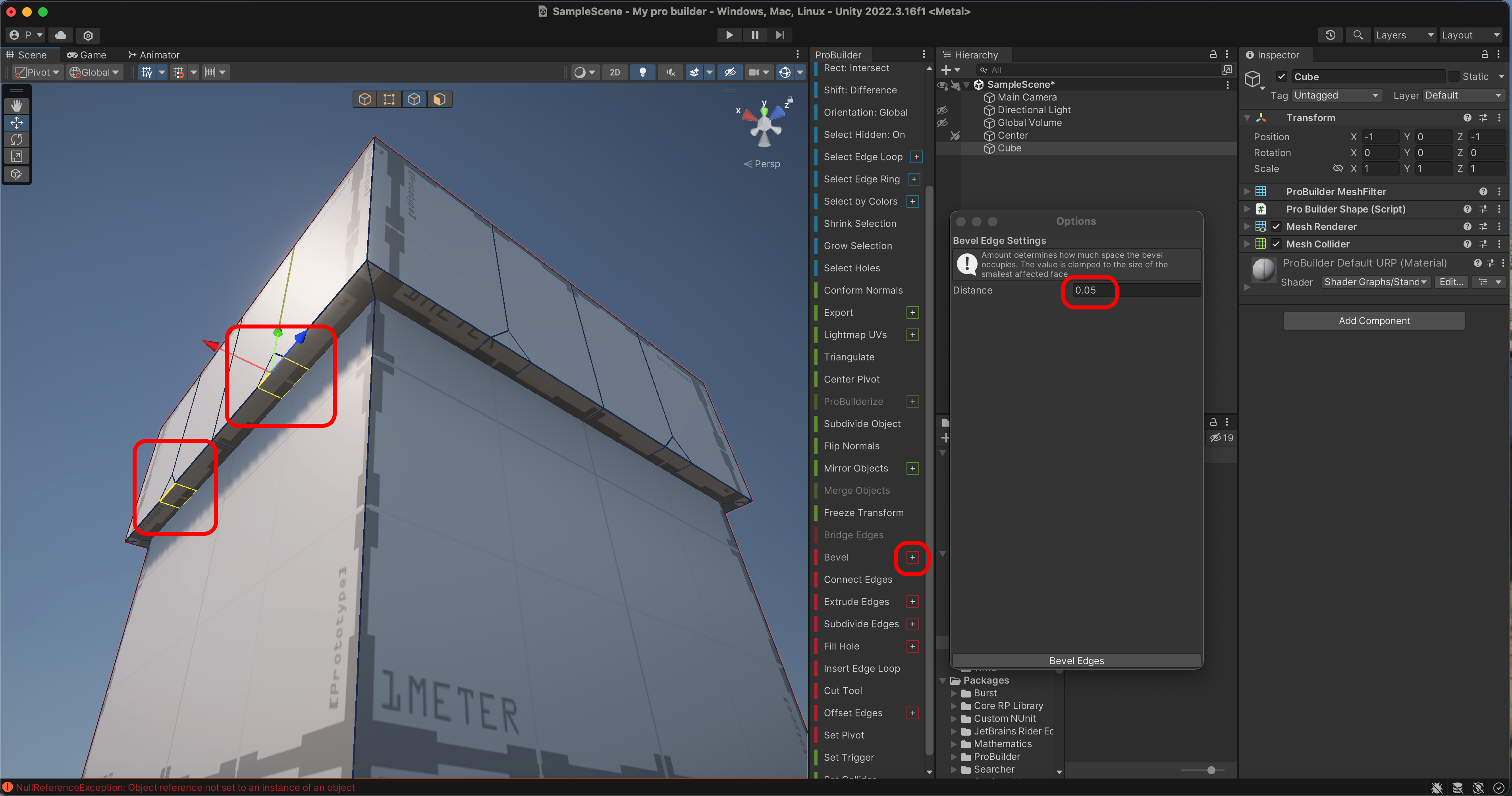Image resolution: width=1512 pixels, height=796 pixels.
Task: Switch to ProBuilder edge selection mode
Action: pyautogui.click(x=414, y=99)
